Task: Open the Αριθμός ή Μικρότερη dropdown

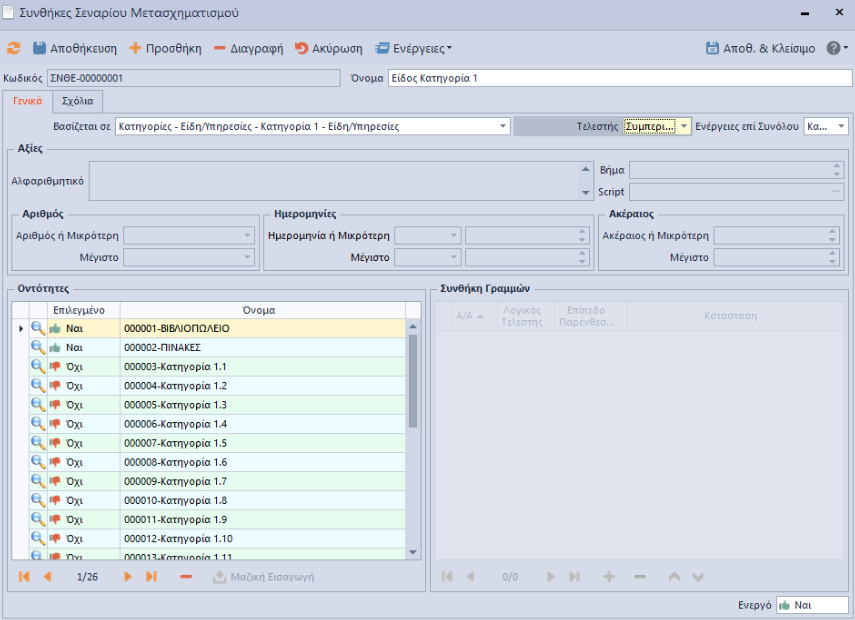Action: click(x=248, y=236)
